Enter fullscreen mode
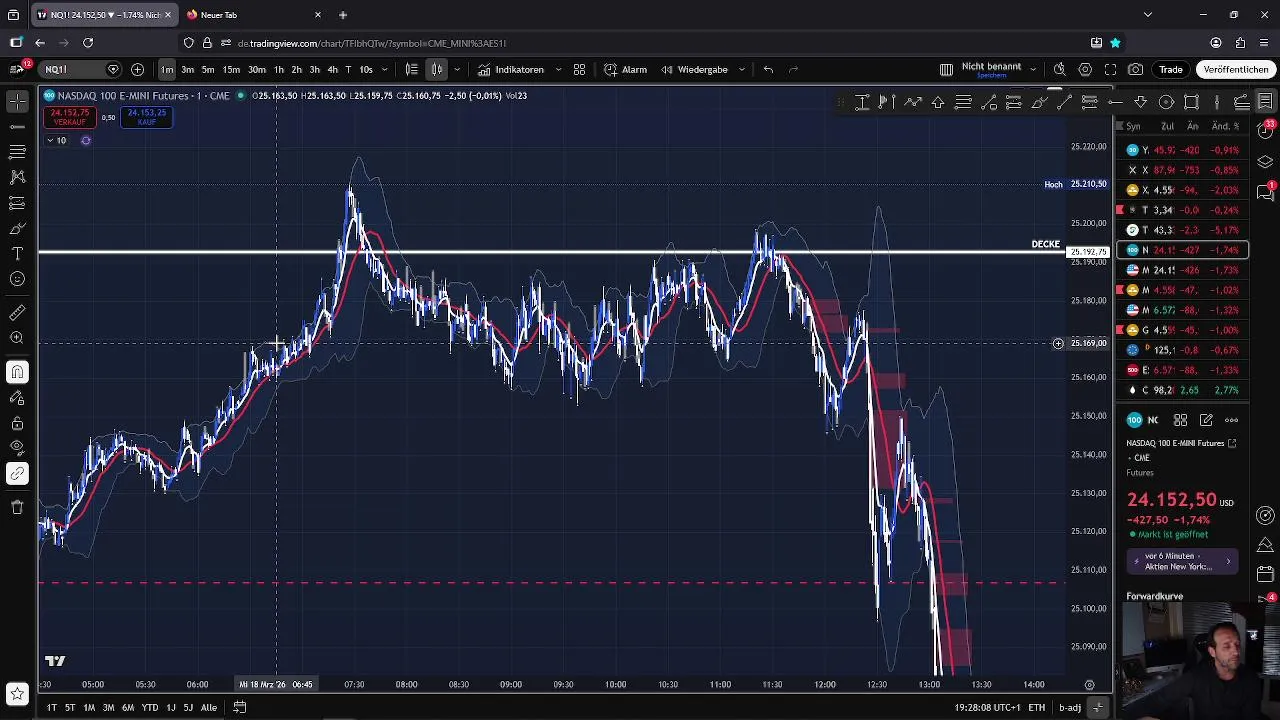Image resolution: width=1280 pixels, height=720 pixels. click(x=1110, y=69)
